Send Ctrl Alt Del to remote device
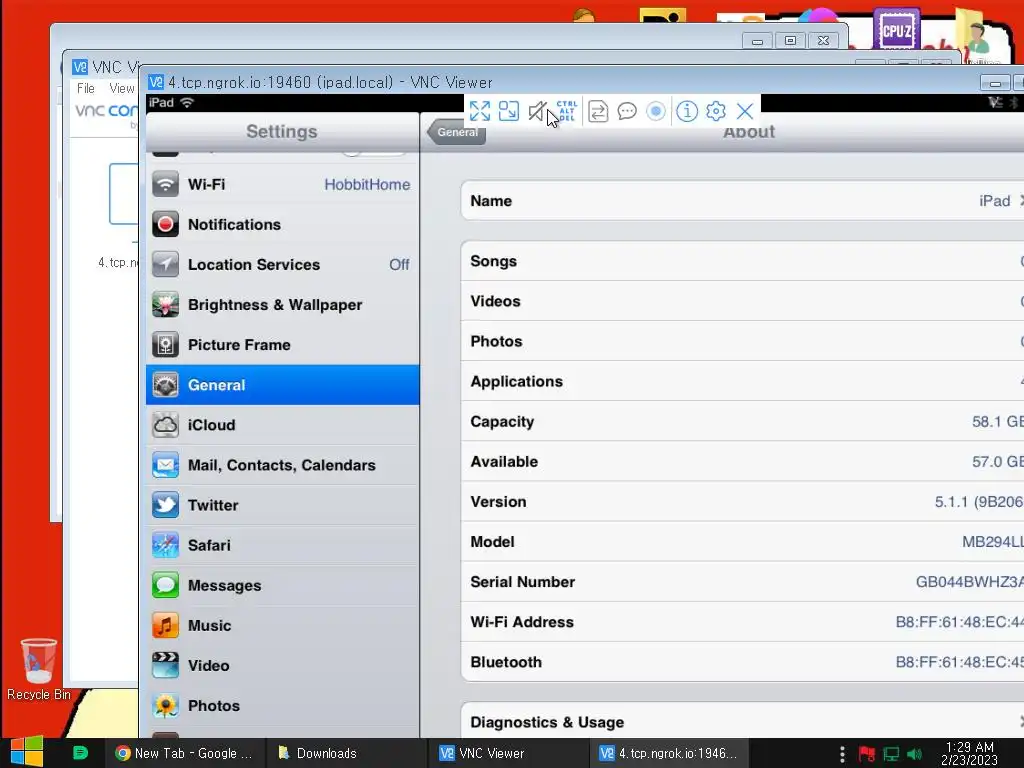 point(566,111)
